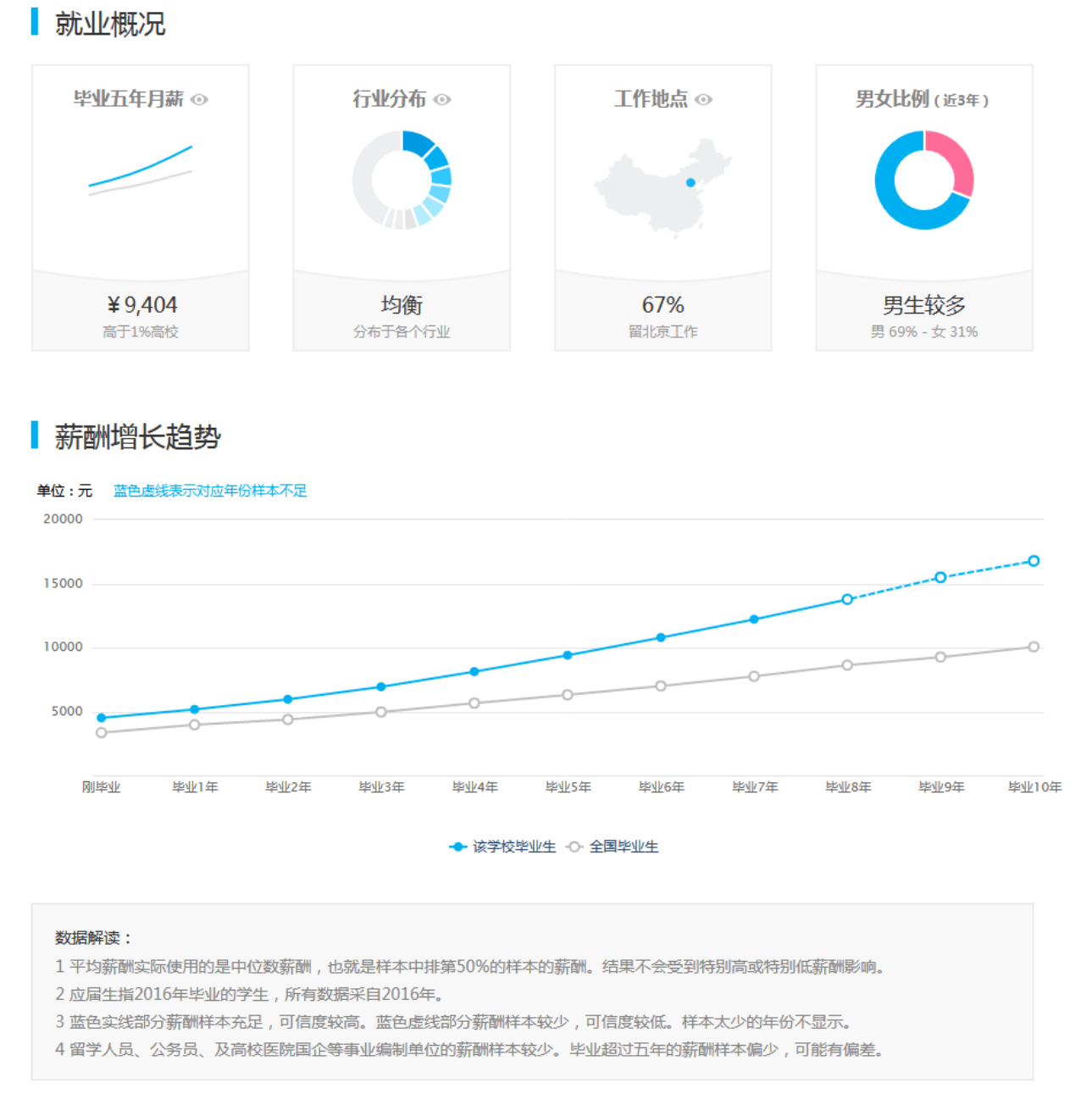Viewport: 1092px width, 1094px height.
Task: Click the eye icon beside 工作地点
Action: 701,99
